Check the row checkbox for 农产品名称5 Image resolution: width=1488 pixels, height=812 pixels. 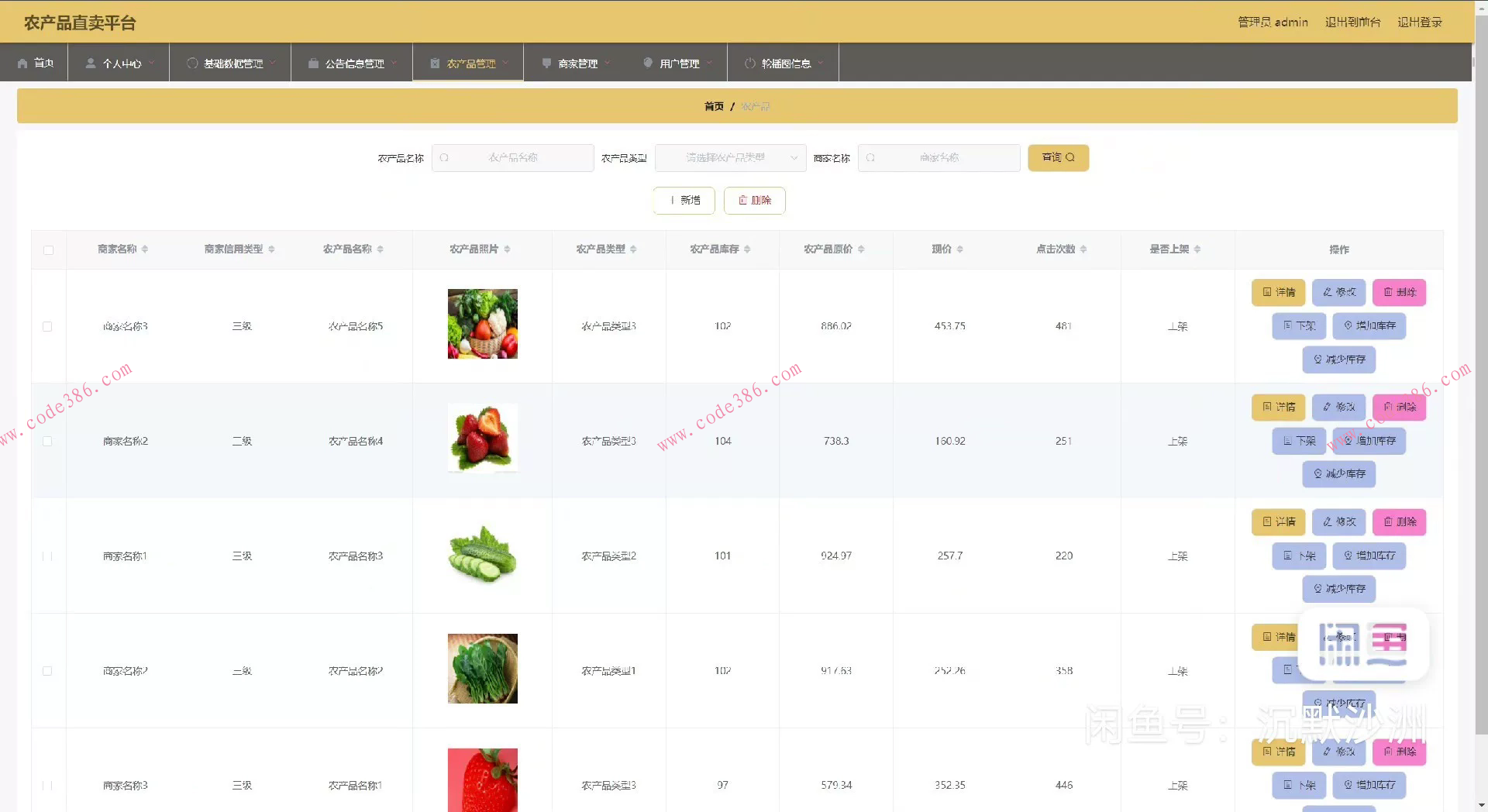(x=47, y=326)
